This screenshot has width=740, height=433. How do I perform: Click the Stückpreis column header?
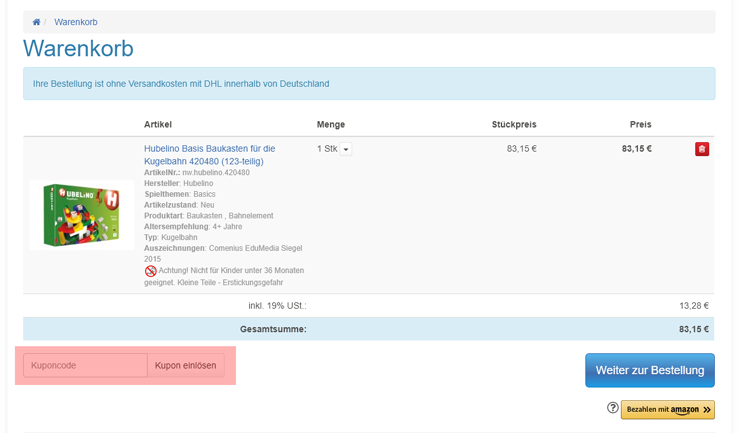[x=514, y=124]
